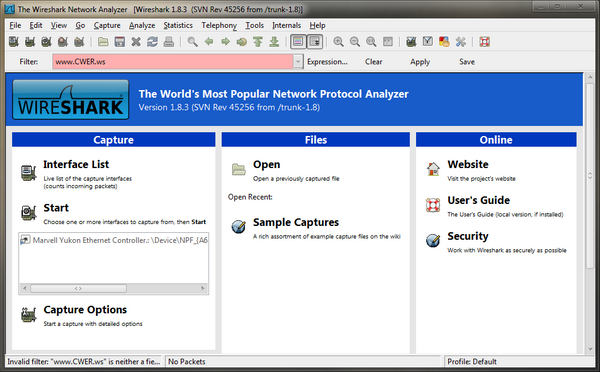Edit display filters from the toolbar
The width and height of the screenshot is (600, 372).
point(428,42)
